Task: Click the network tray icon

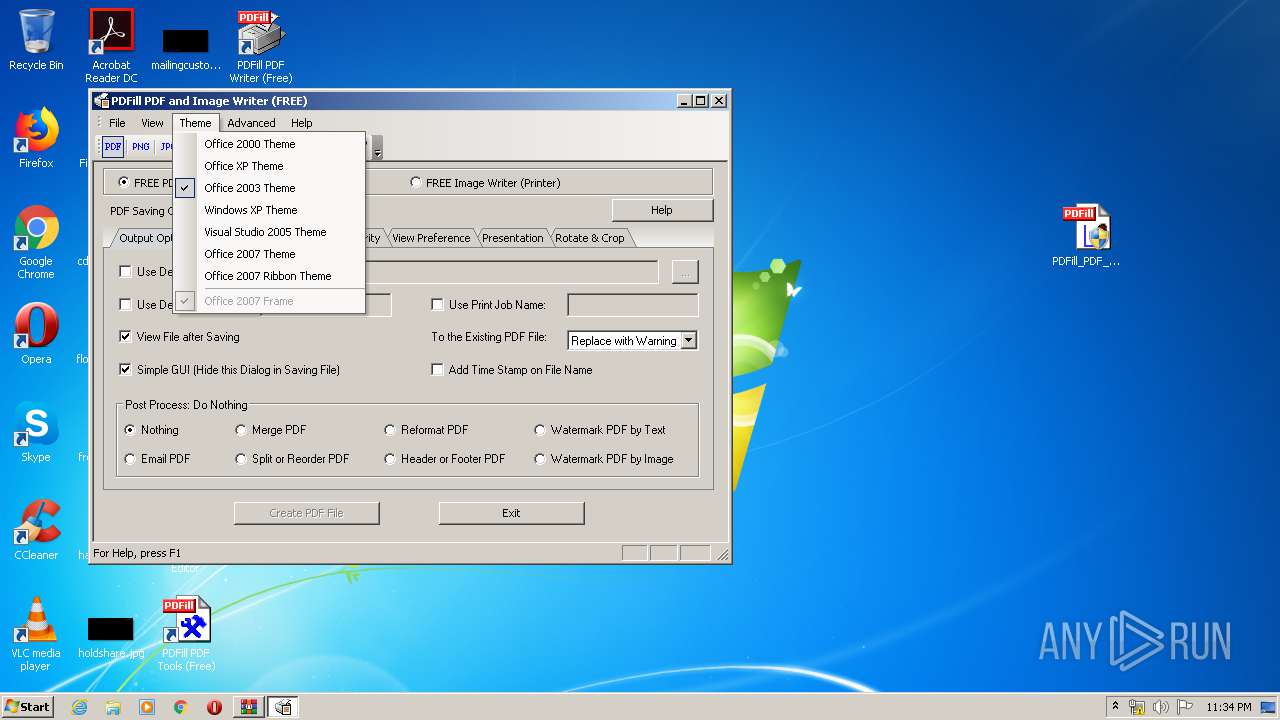Action: tap(1137, 707)
